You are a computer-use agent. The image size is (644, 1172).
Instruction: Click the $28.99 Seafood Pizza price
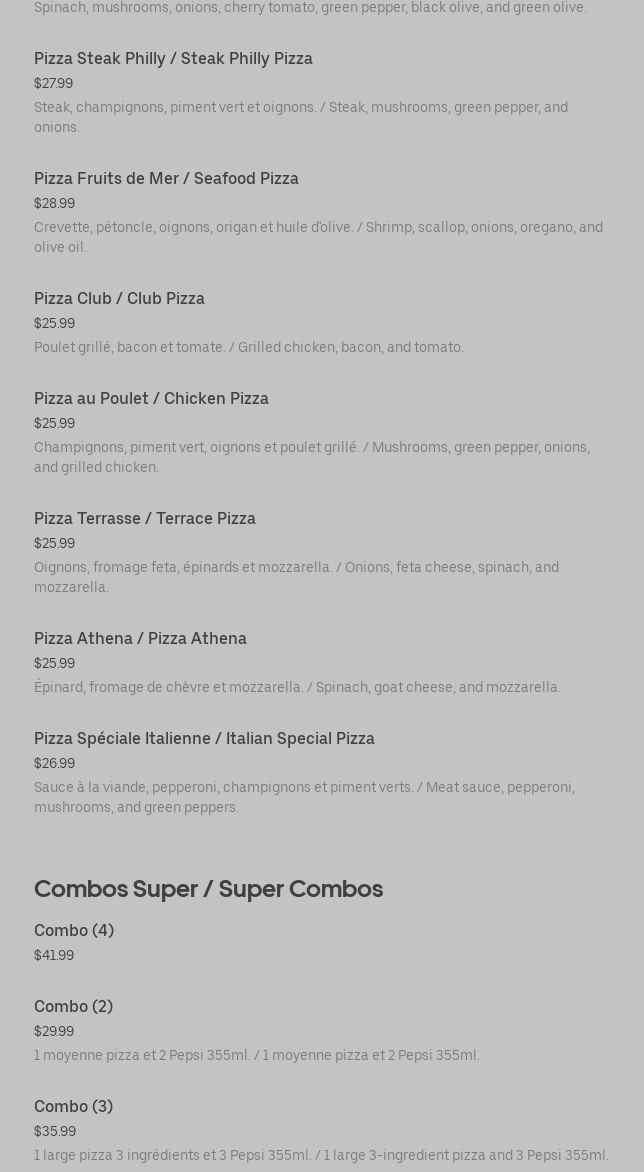click(x=54, y=204)
